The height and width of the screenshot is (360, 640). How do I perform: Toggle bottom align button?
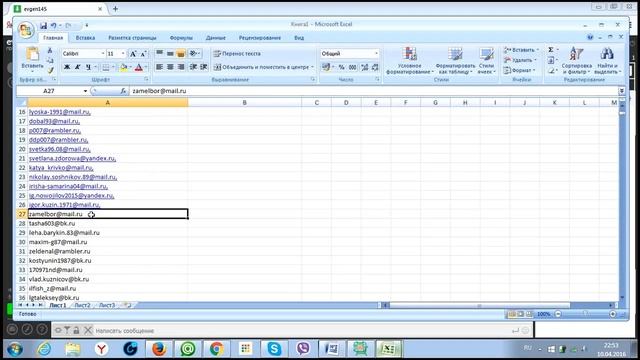tap(181, 53)
